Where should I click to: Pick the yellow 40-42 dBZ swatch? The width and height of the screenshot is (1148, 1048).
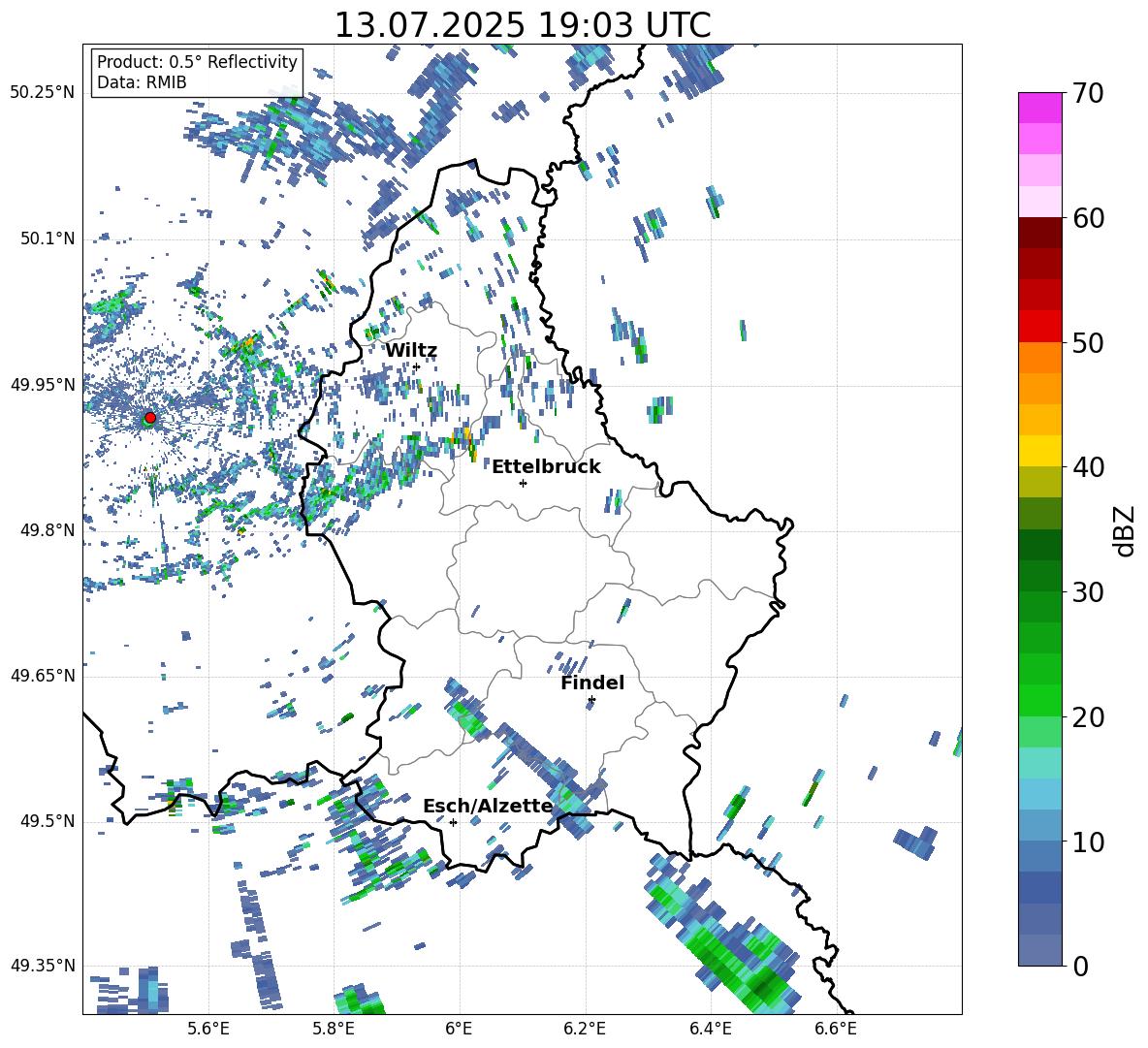click(1039, 451)
